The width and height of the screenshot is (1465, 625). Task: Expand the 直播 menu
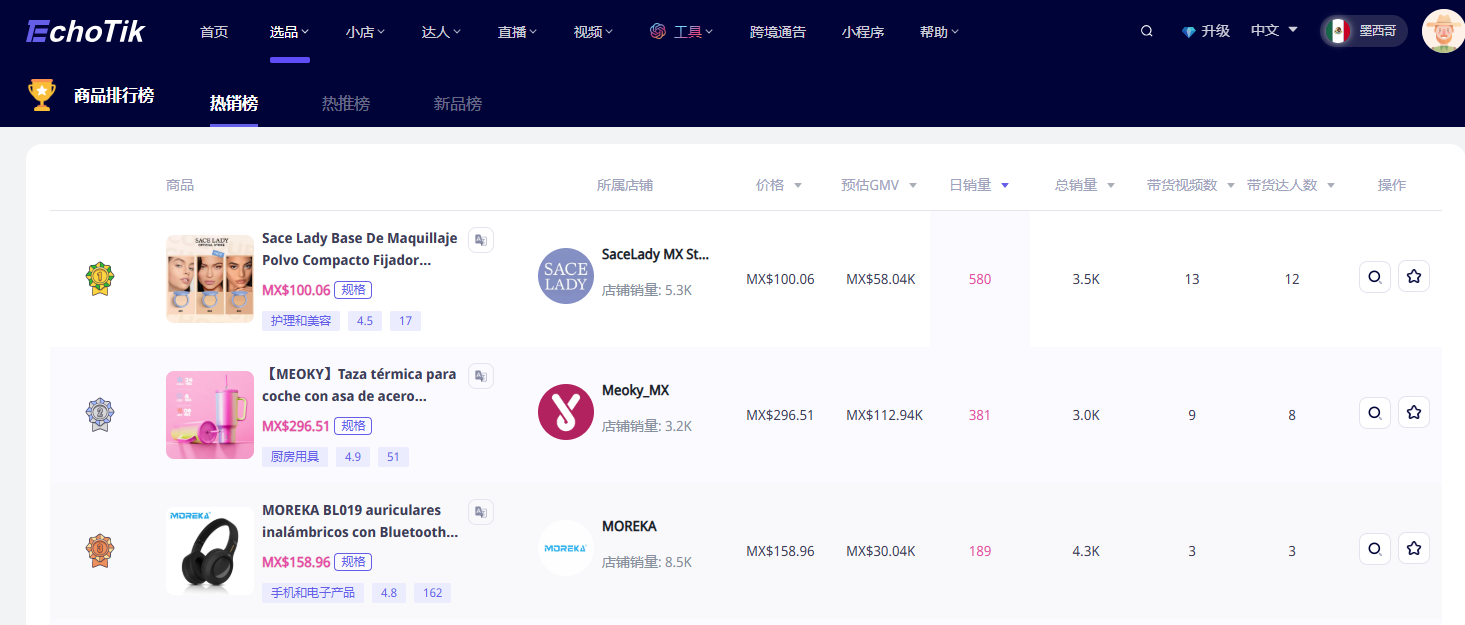pos(517,32)
